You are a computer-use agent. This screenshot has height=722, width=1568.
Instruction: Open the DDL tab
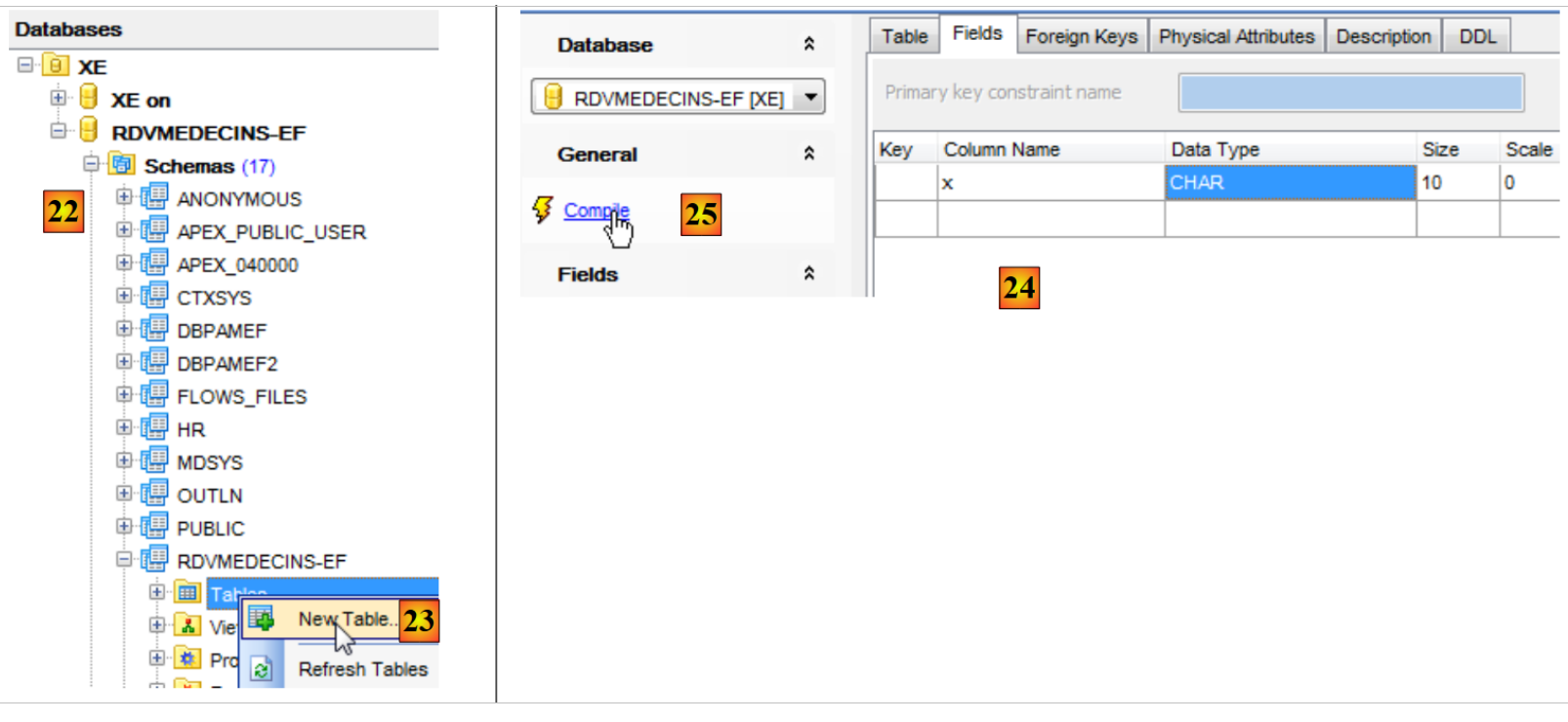(x=1476, y=36)
